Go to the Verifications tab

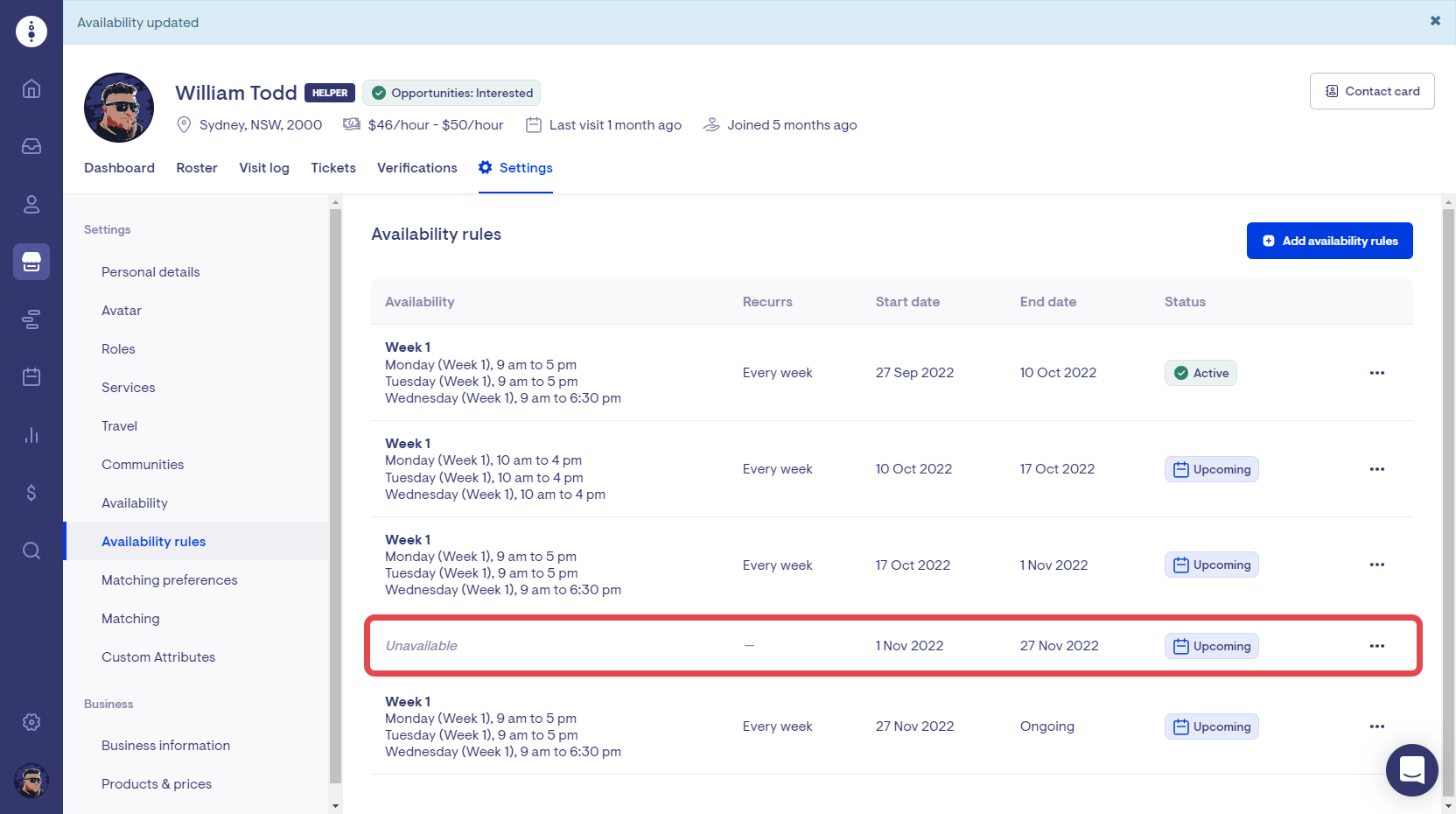pos(416,168)
